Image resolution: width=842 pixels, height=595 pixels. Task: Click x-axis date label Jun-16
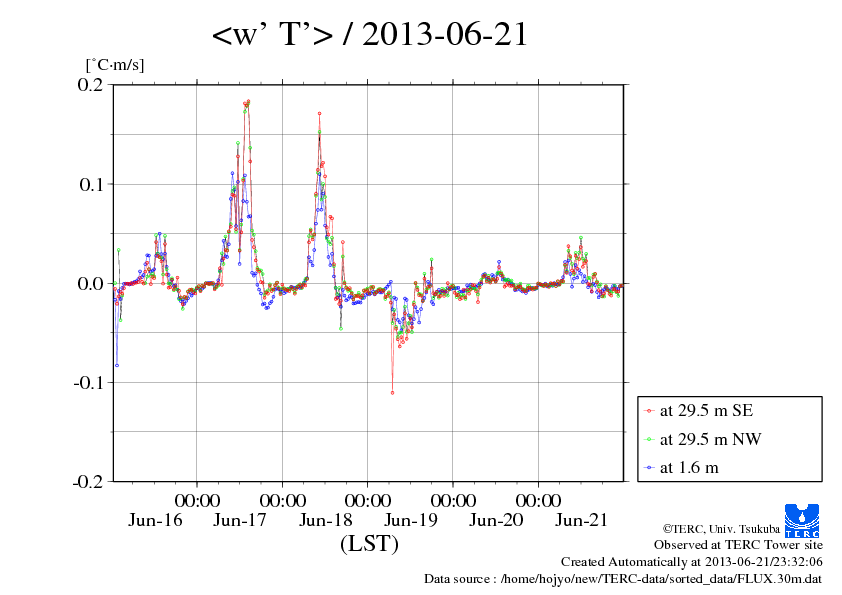click(x=155, y=520)
